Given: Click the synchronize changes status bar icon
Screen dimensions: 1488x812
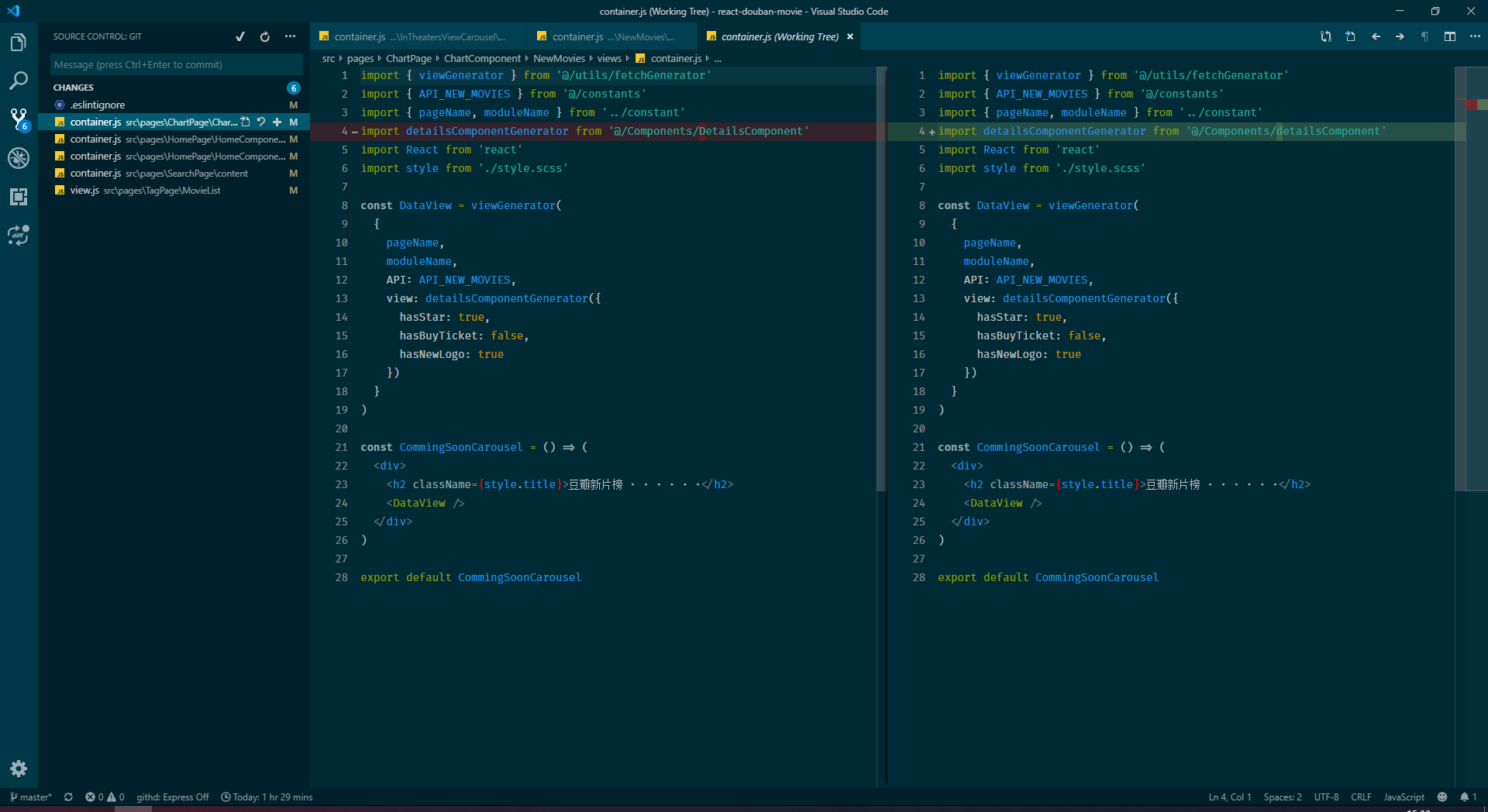Looking at the screenshot, I should [x=68, y=797].
